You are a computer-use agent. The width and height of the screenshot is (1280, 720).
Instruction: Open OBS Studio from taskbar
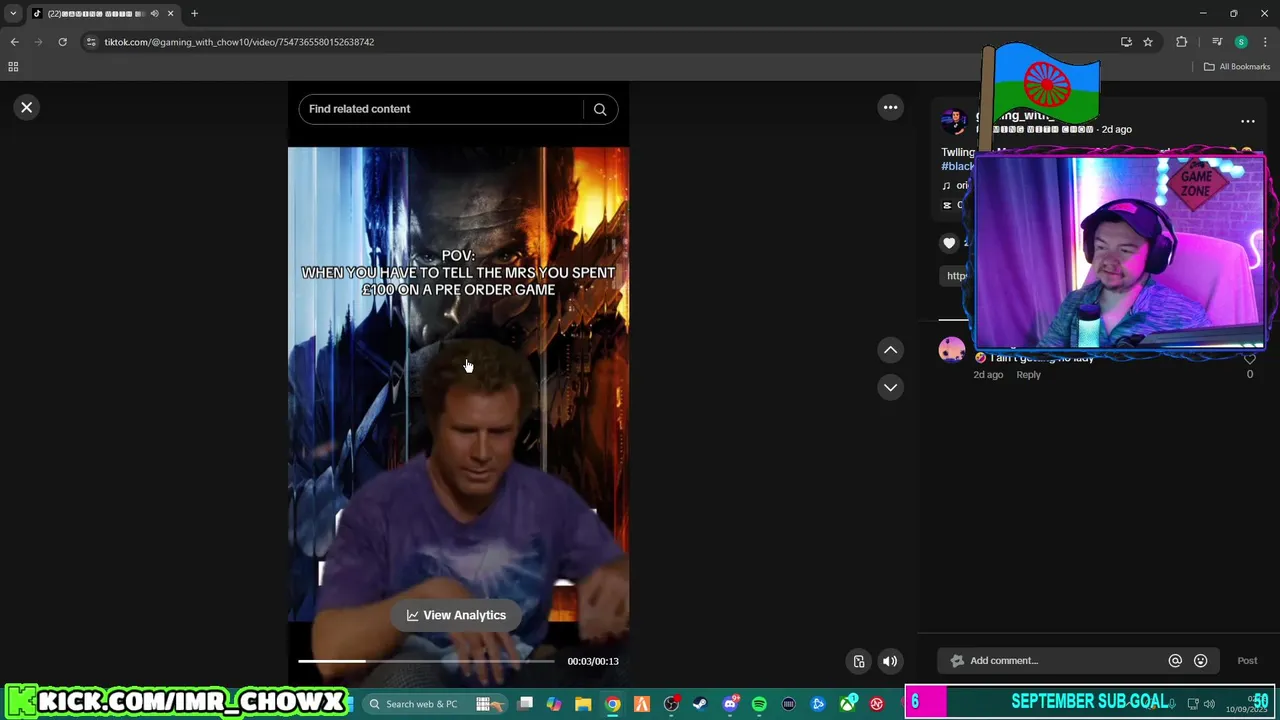click(x=671, y=704)
